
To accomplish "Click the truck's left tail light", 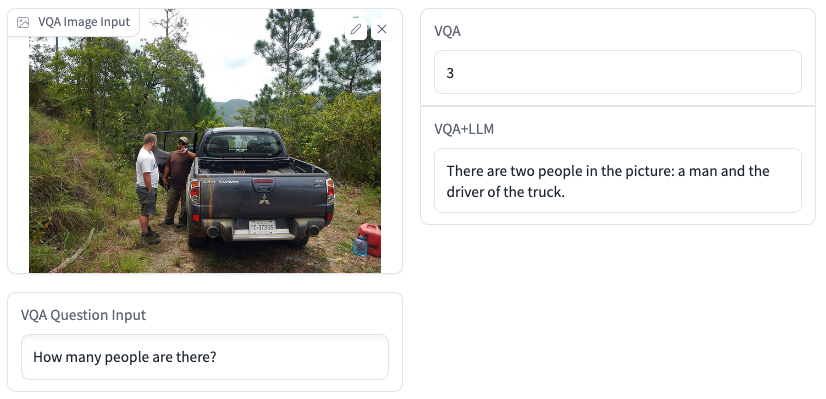I will [x=194, y=191].
